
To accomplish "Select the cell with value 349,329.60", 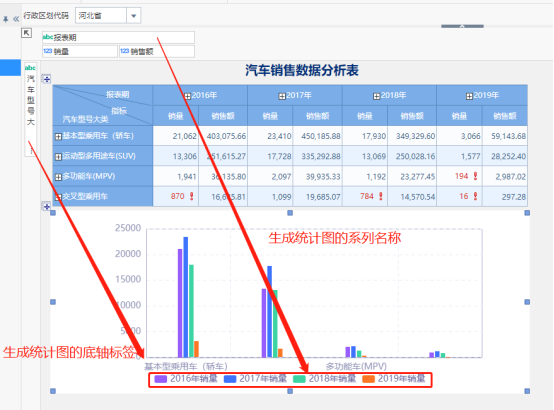I will coord(412,136).
